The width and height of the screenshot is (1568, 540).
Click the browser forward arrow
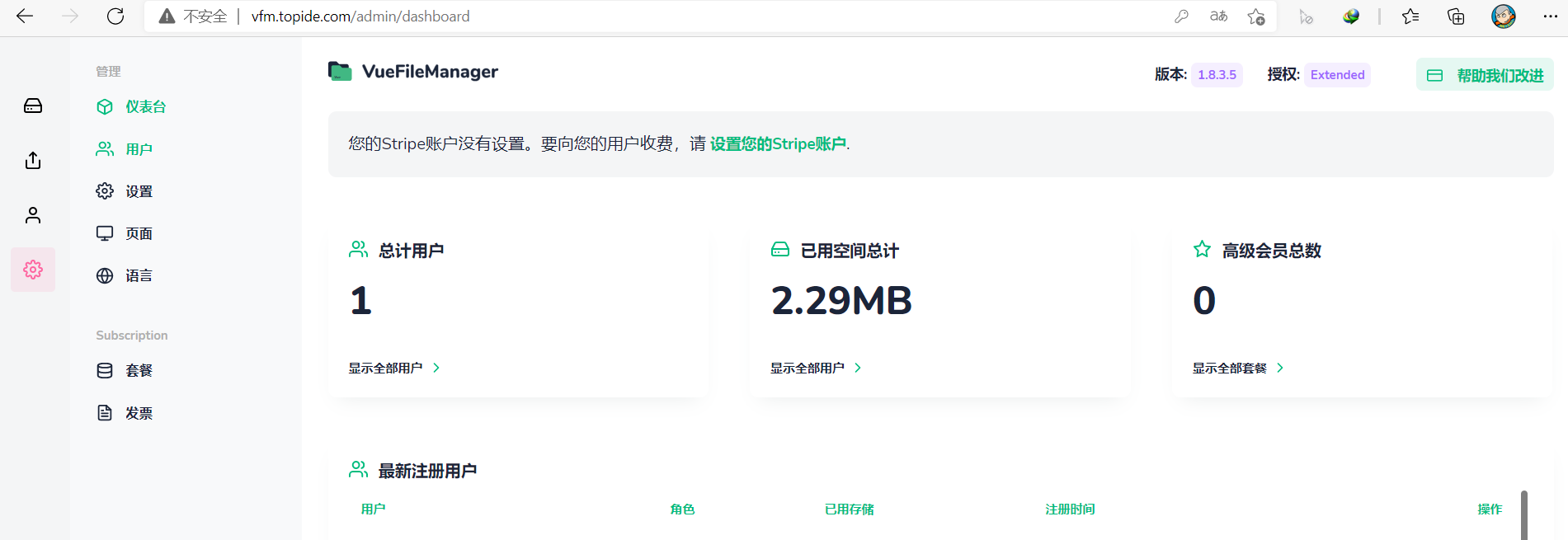pyautogui.click(x=70, y=16)
